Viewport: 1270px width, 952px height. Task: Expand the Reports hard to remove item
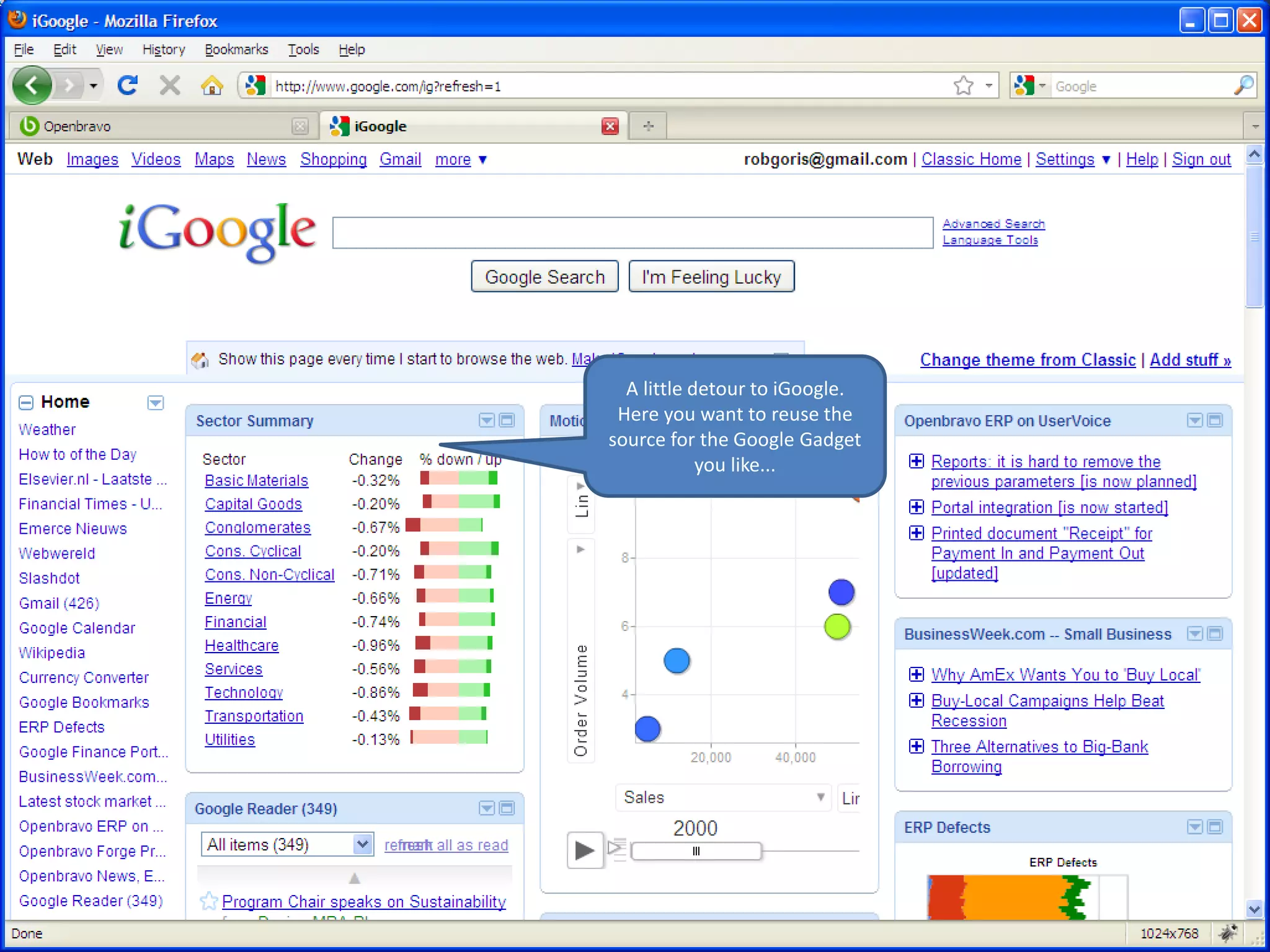[917, 462]
